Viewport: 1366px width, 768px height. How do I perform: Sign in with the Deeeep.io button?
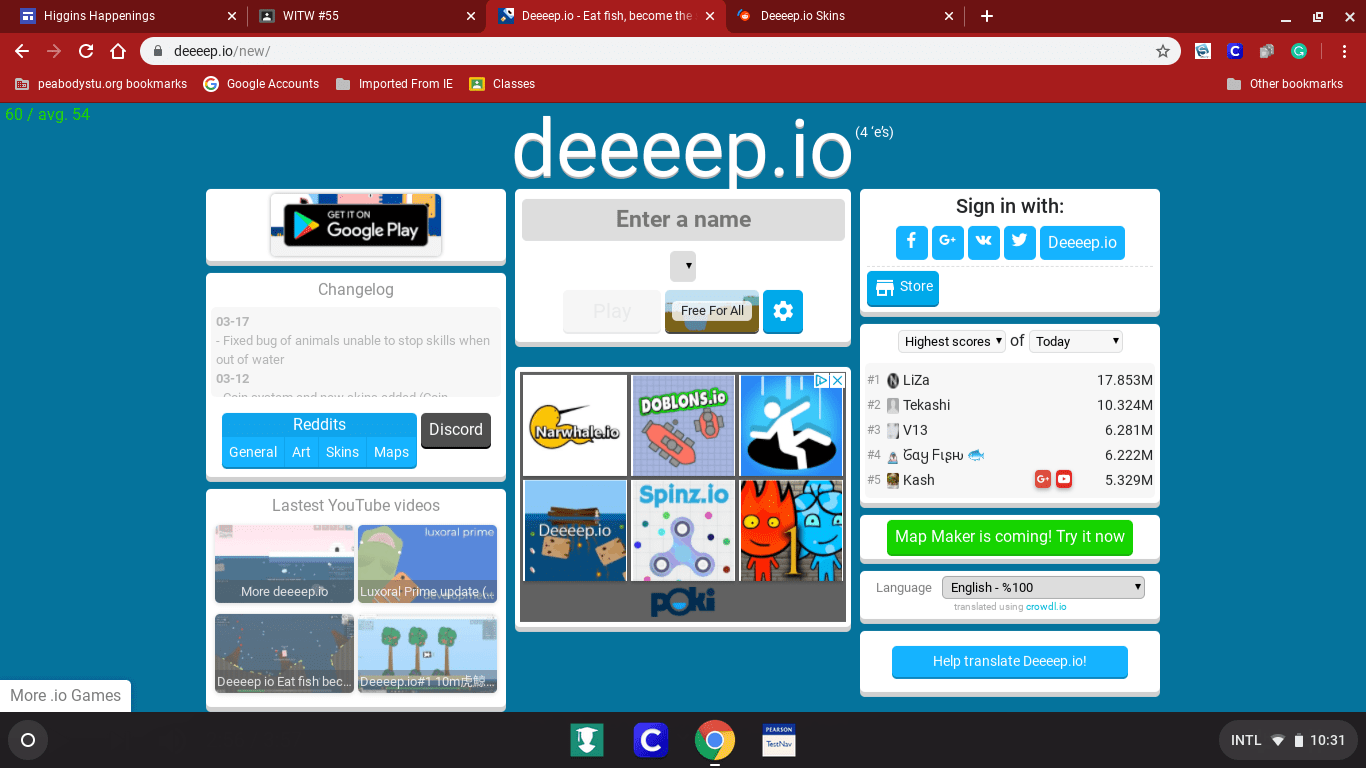click(x=1082, y=242)
